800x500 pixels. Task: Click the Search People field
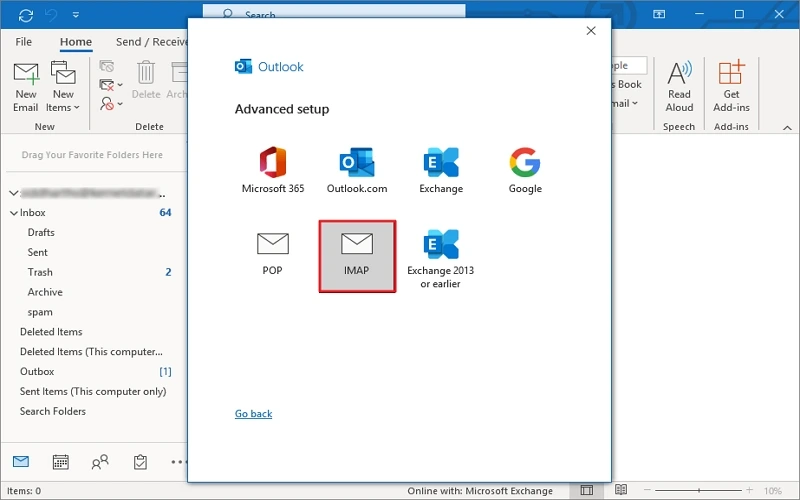click(630, 65)
